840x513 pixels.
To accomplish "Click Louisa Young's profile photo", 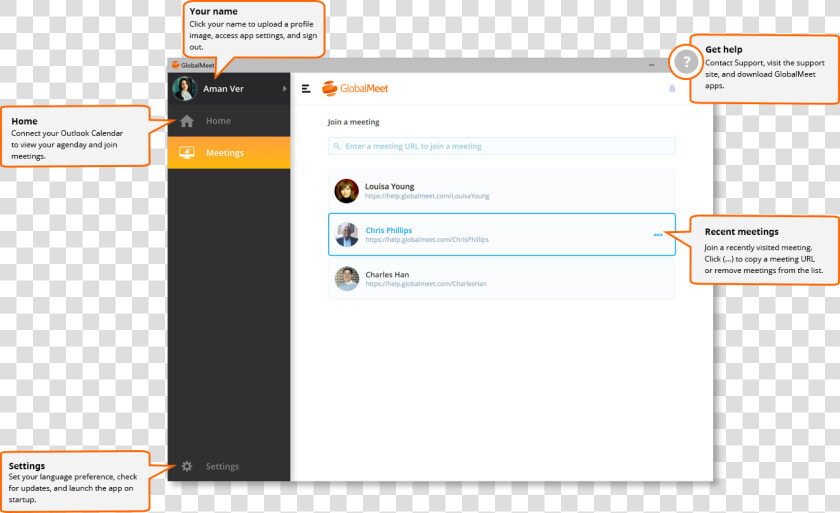I will point(347,191).
